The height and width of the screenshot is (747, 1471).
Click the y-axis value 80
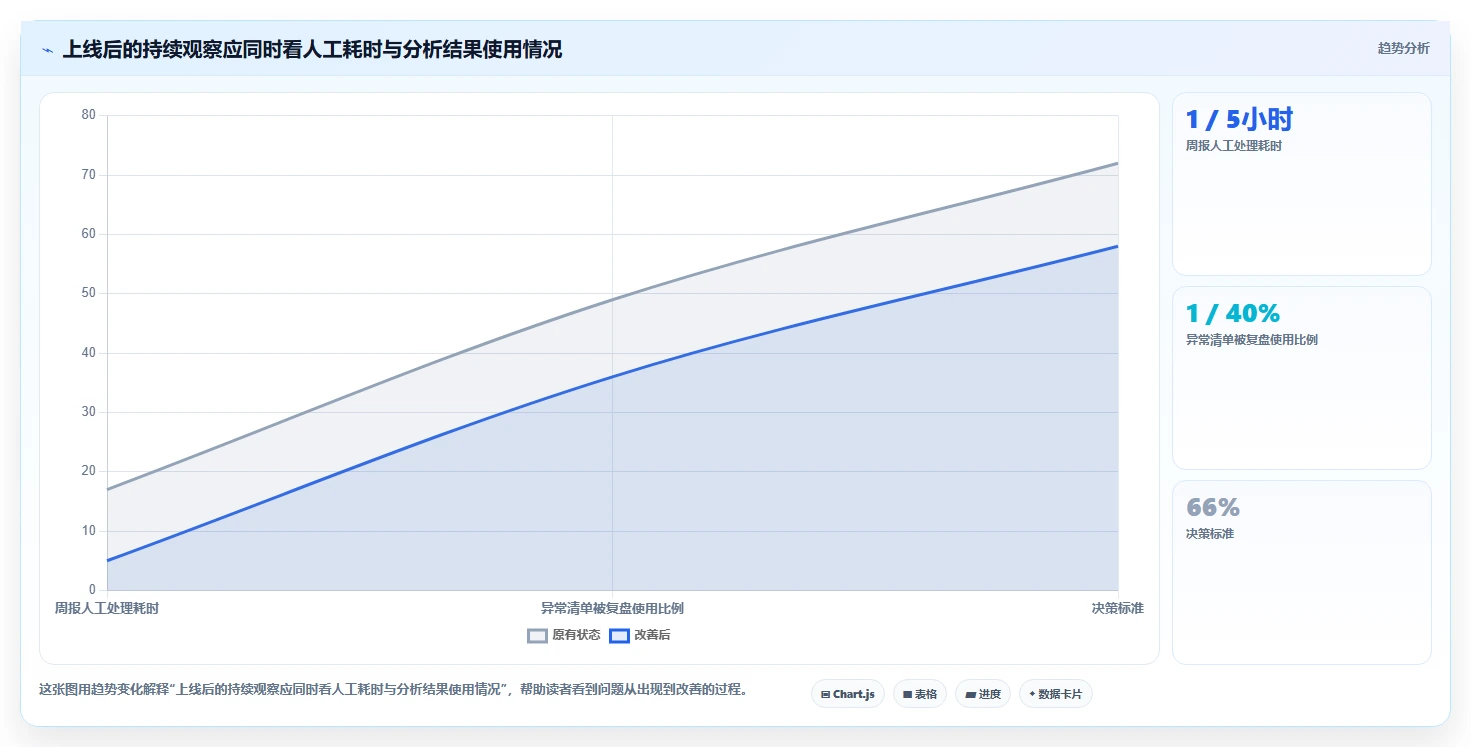89,115
